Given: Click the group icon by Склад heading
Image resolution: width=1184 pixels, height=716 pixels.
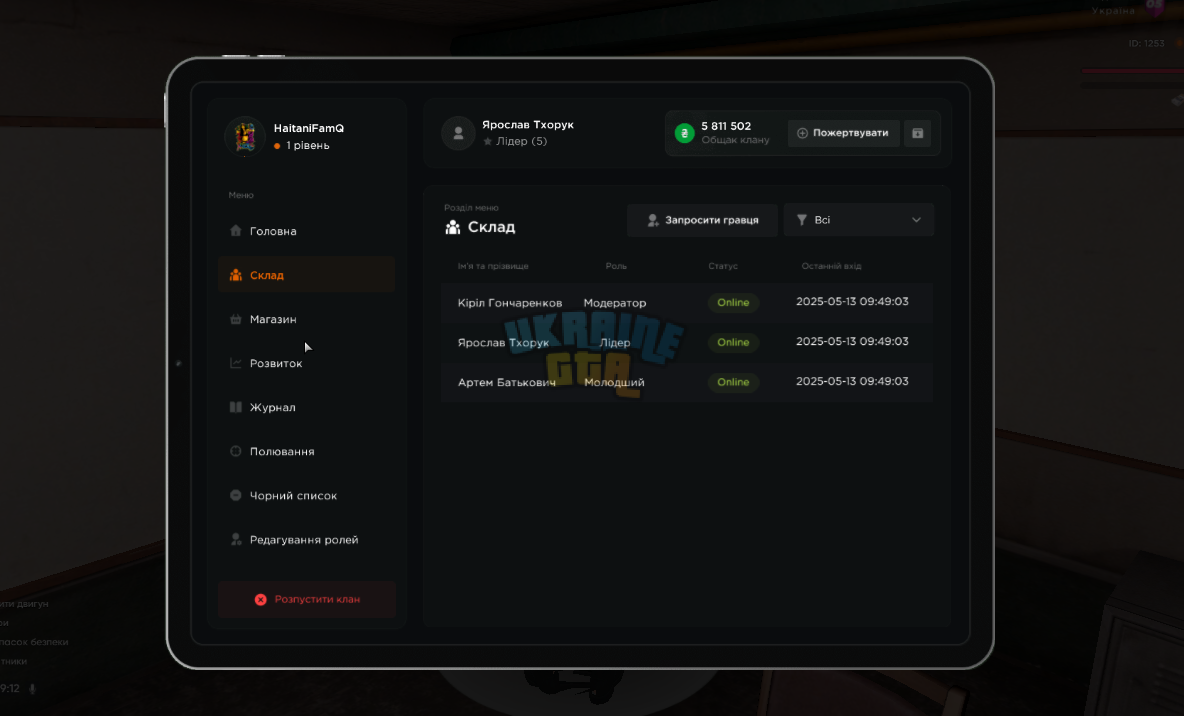Looking at the screenshot, I should click(453, 227).
